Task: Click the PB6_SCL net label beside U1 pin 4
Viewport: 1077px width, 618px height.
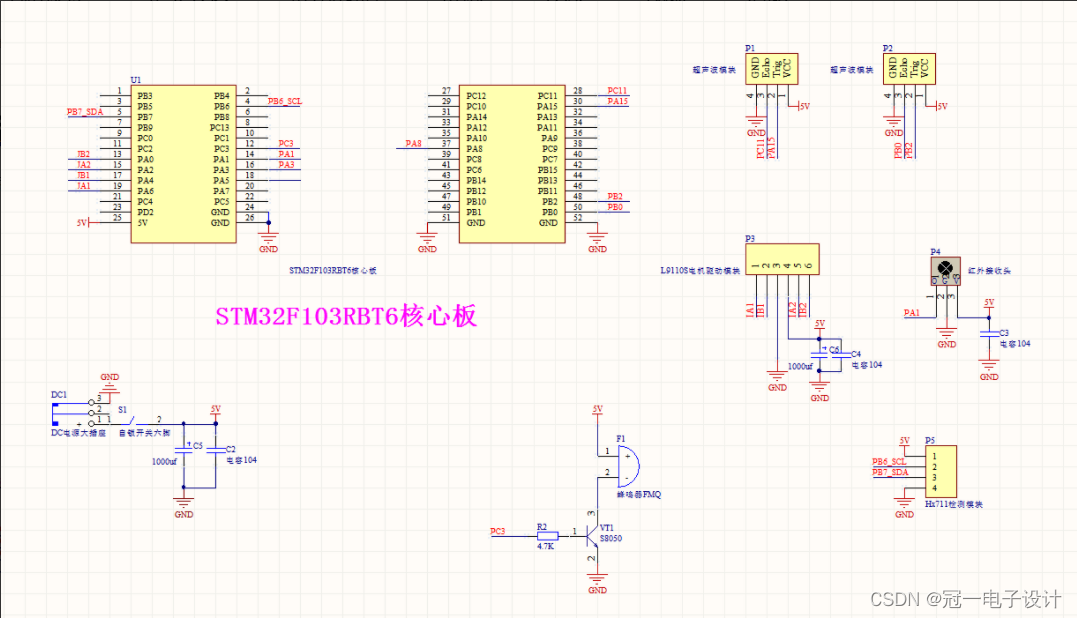Action: point(284,101)
